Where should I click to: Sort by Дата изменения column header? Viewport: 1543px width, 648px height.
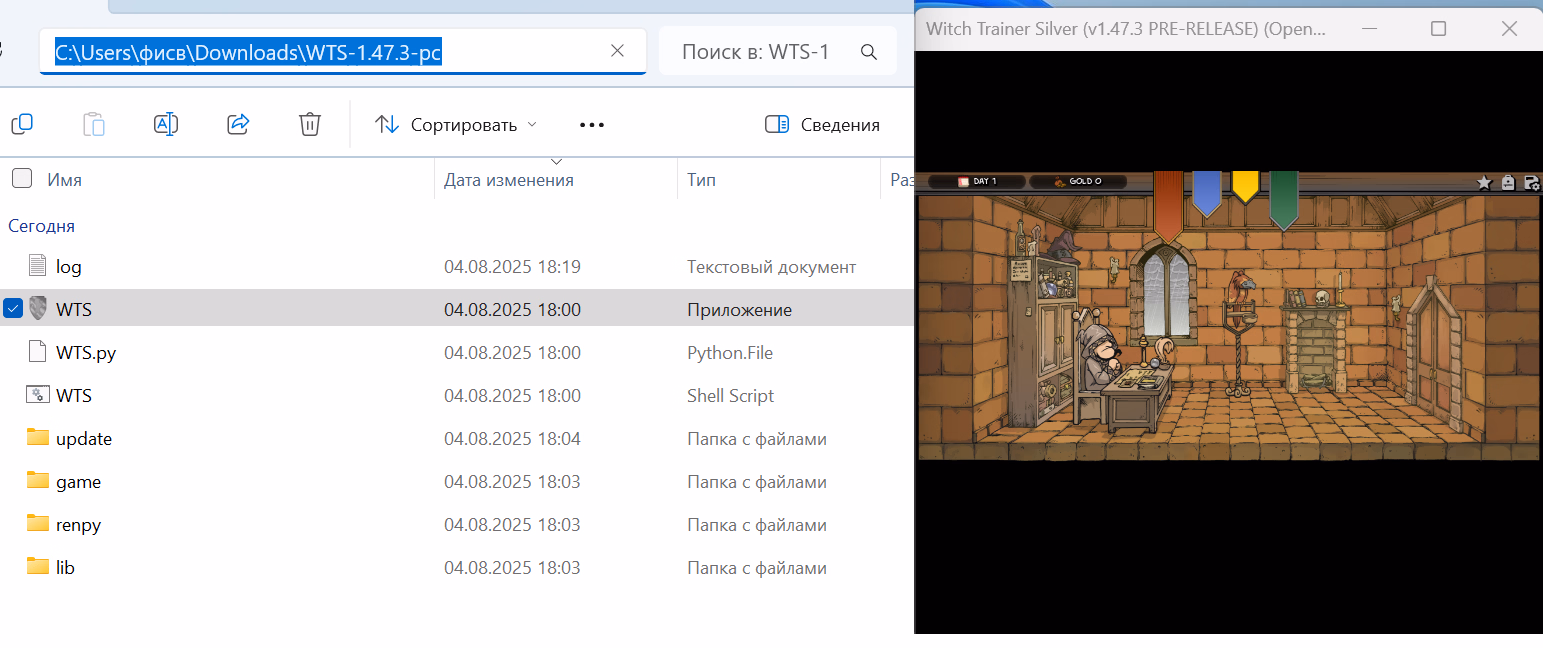pos(509,180)
